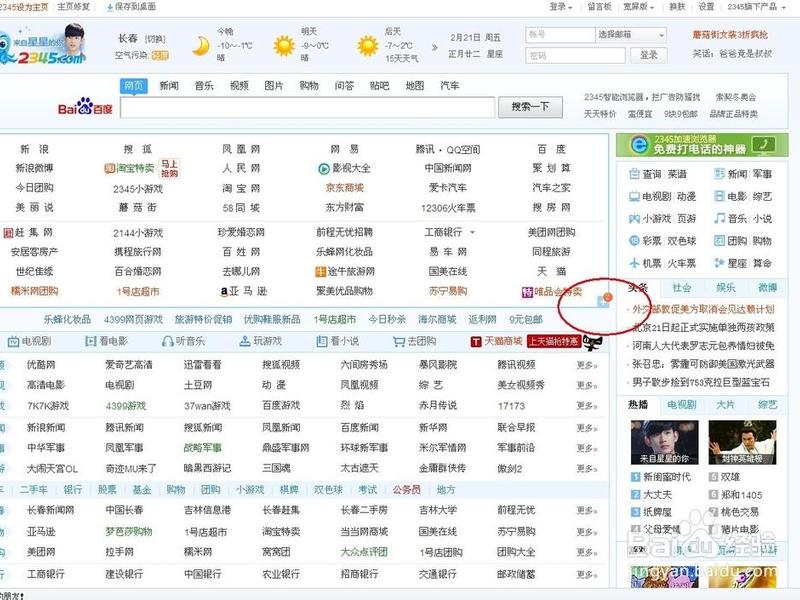Switch to the 图片 search tab
Viewport: 800px width, 600px height.
click(x=273, y=86)
